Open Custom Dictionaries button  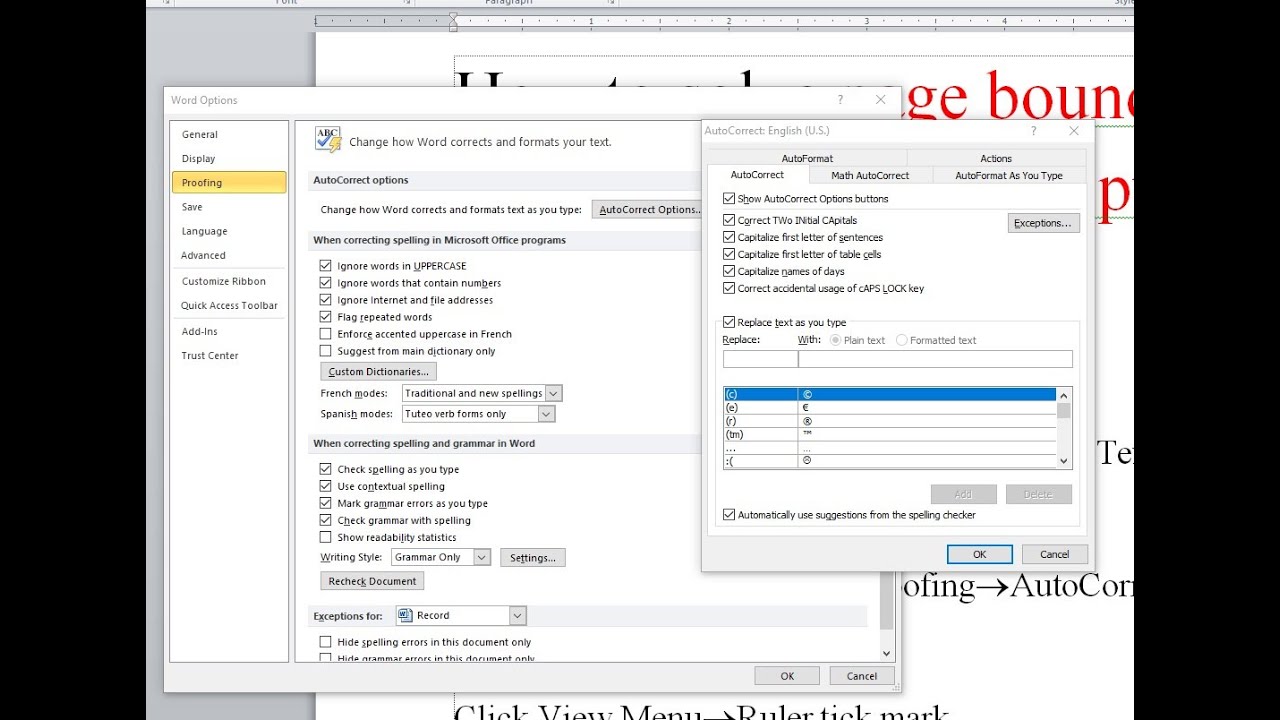[x=378, y=371]
